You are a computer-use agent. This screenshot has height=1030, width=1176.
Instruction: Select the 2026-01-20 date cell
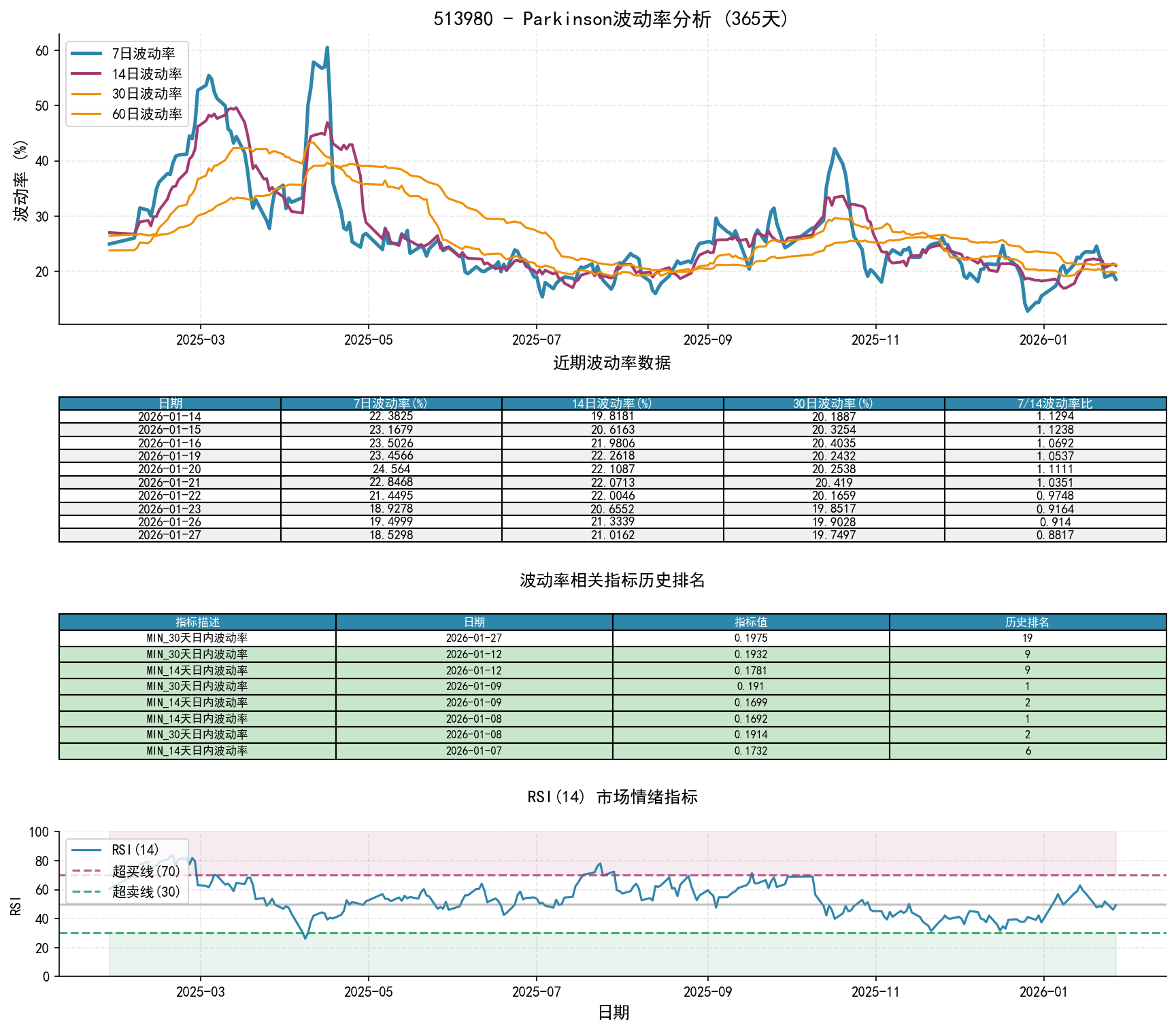click(x=169, y=469)
